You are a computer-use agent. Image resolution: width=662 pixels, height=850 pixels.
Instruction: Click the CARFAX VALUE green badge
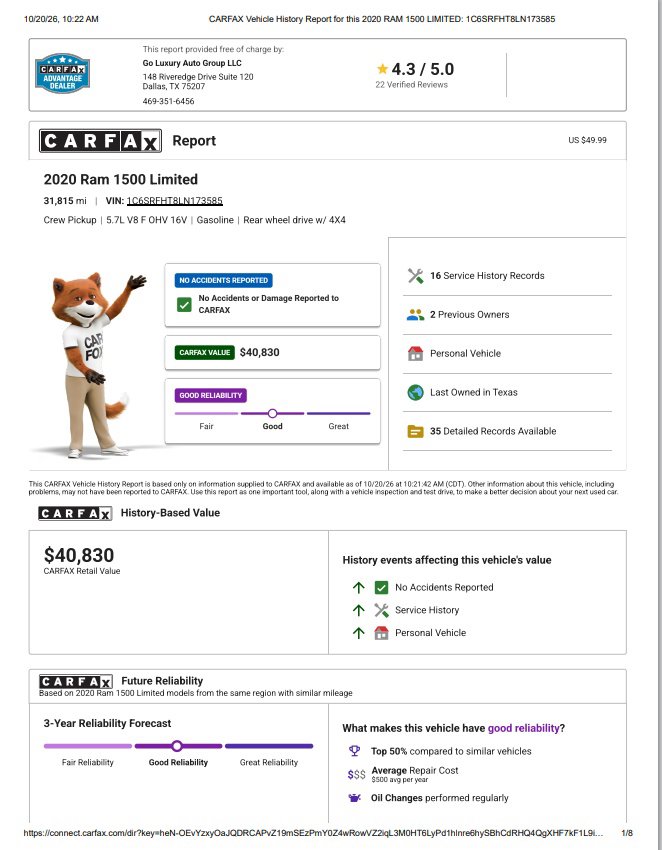204,352
